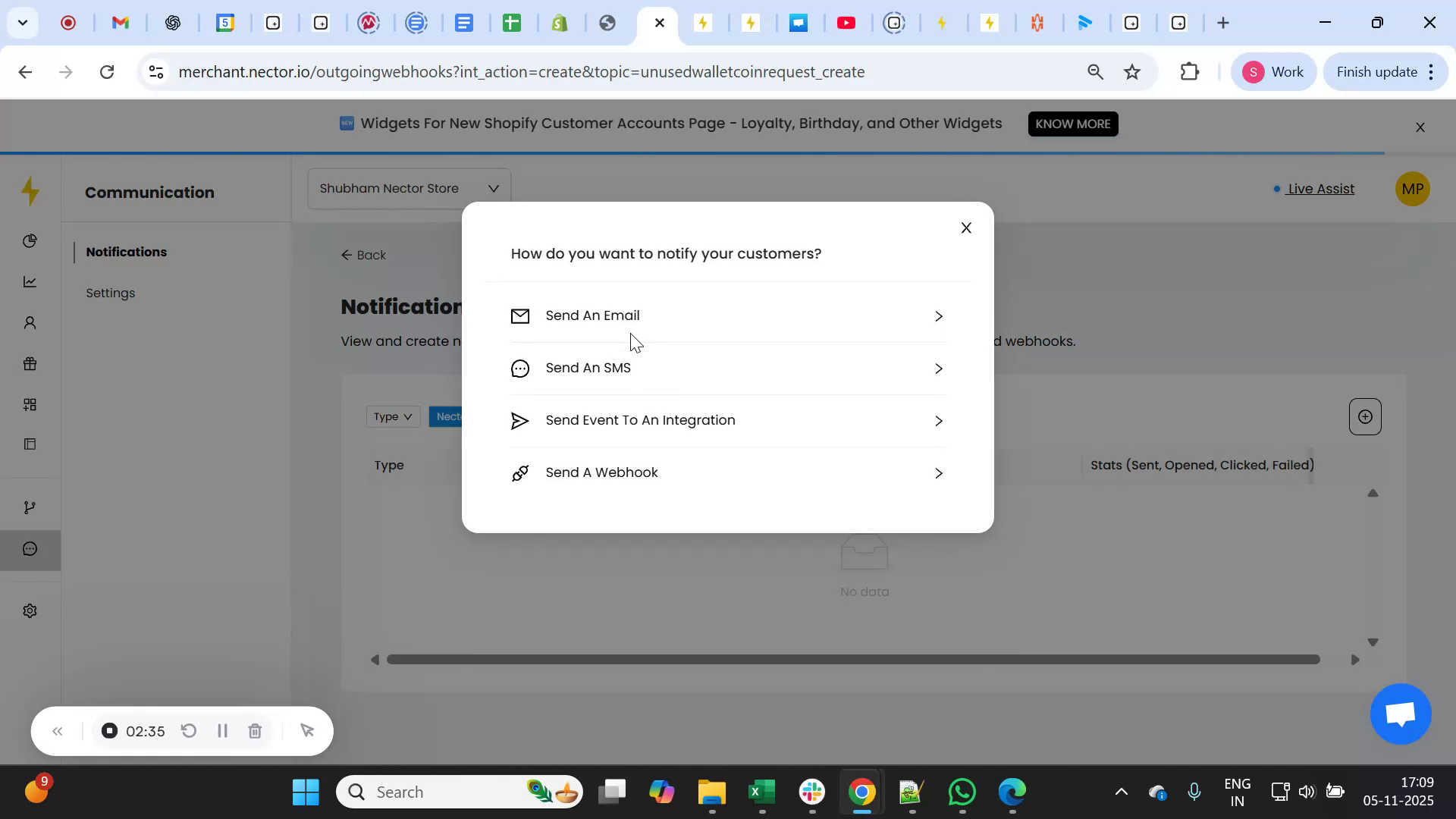Open the line chart reports sidebar icon
This screenshot has height=819, width=1456.
coord(30,281)
